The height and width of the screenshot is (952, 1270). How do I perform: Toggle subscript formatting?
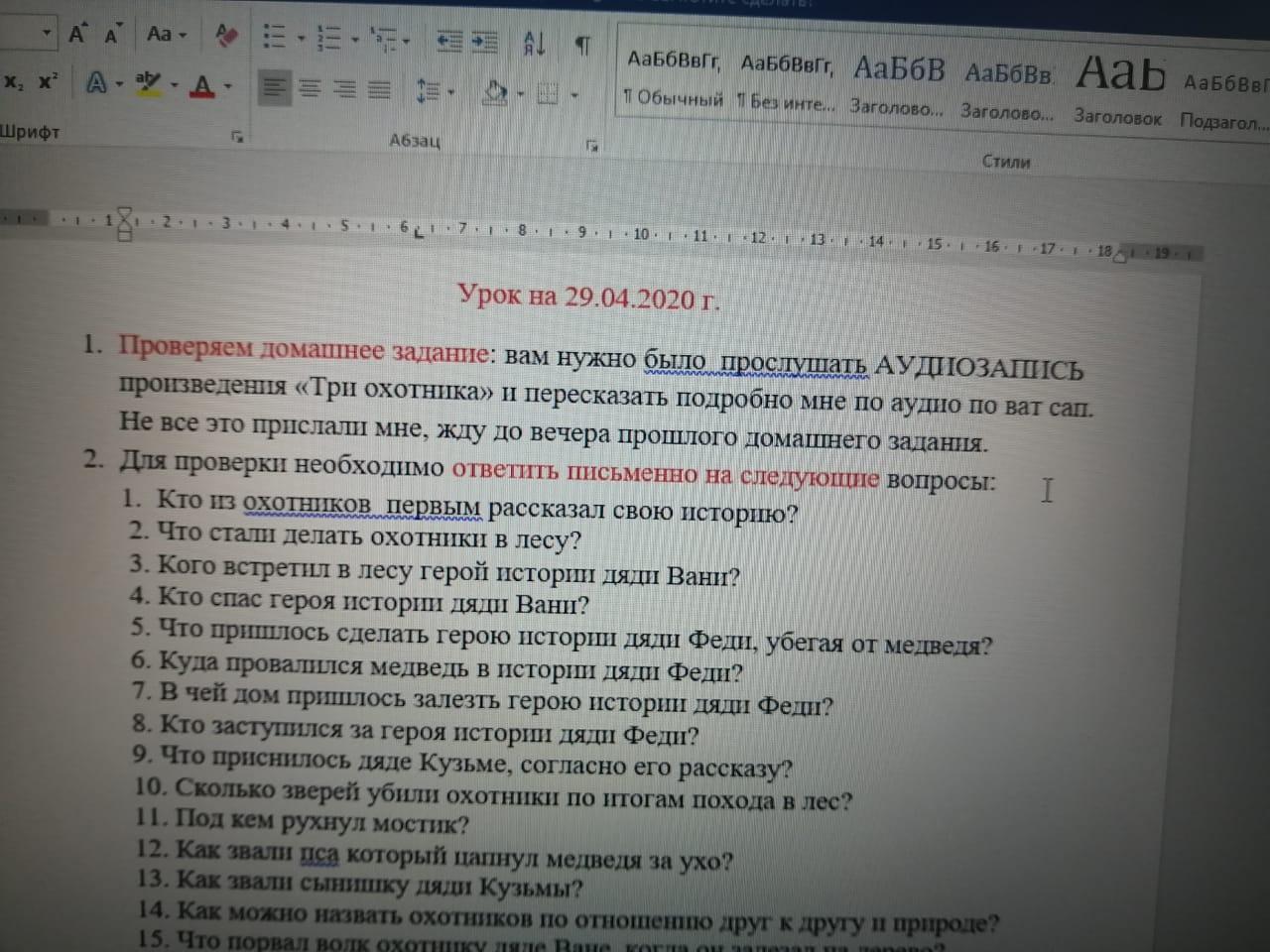point(14,81)
